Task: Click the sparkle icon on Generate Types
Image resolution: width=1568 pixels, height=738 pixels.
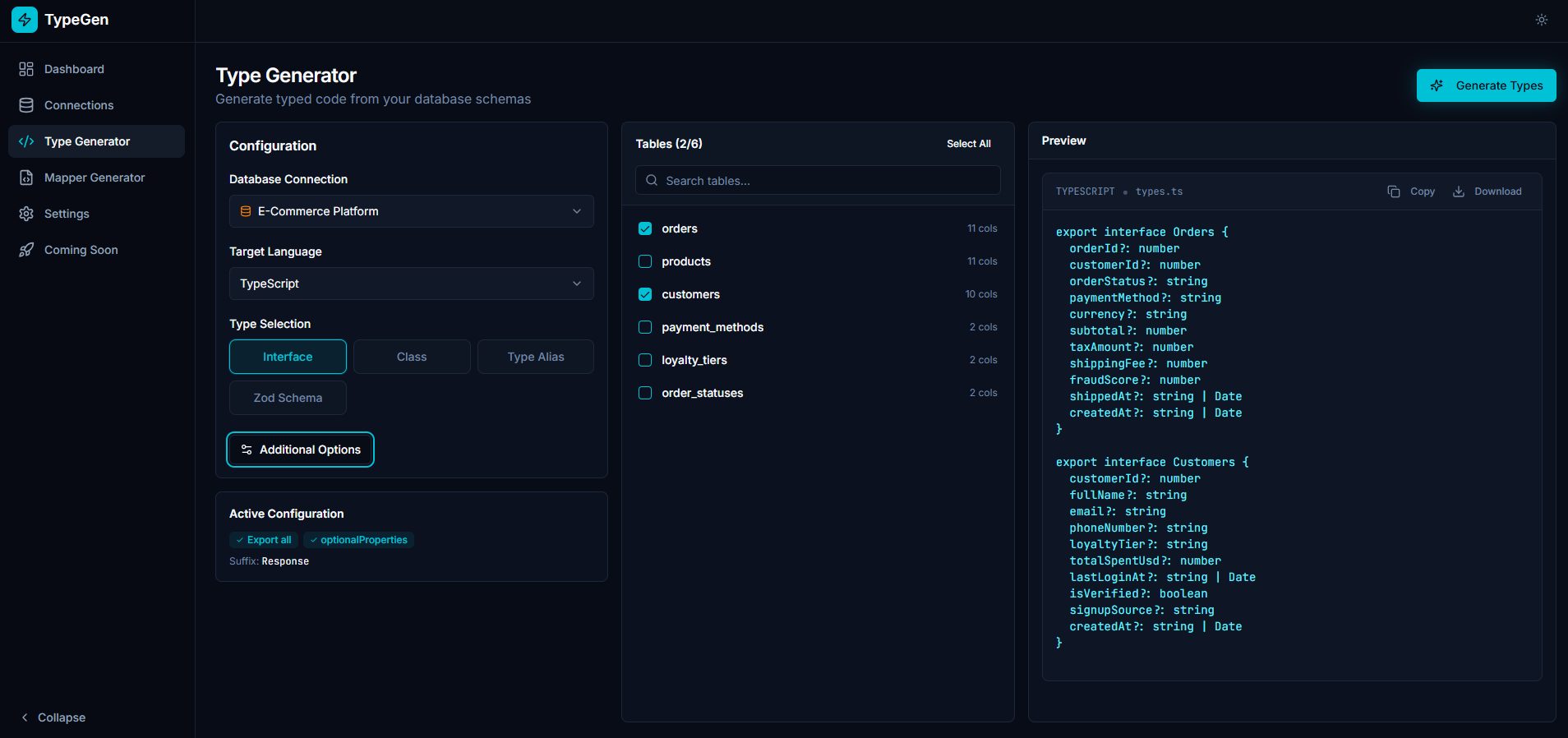Action: pyautogui.click(x=1437, y=85)
